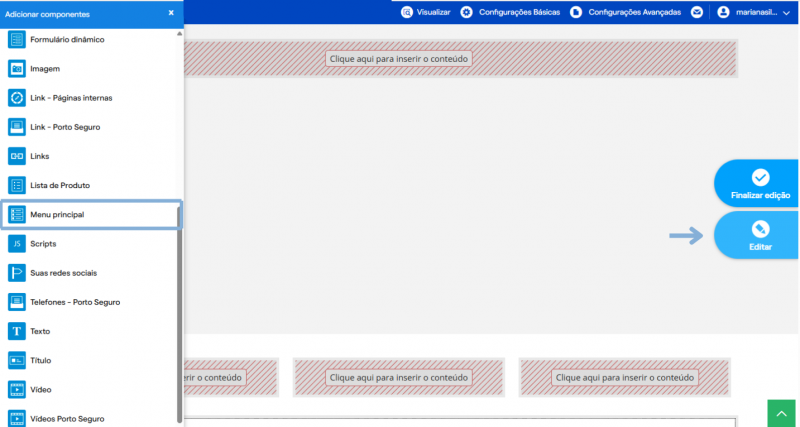Screen dimensions: 800x427
Task: Close the Adicionar componentes panel
Action: pyautogui.click(x=171, y=13)
